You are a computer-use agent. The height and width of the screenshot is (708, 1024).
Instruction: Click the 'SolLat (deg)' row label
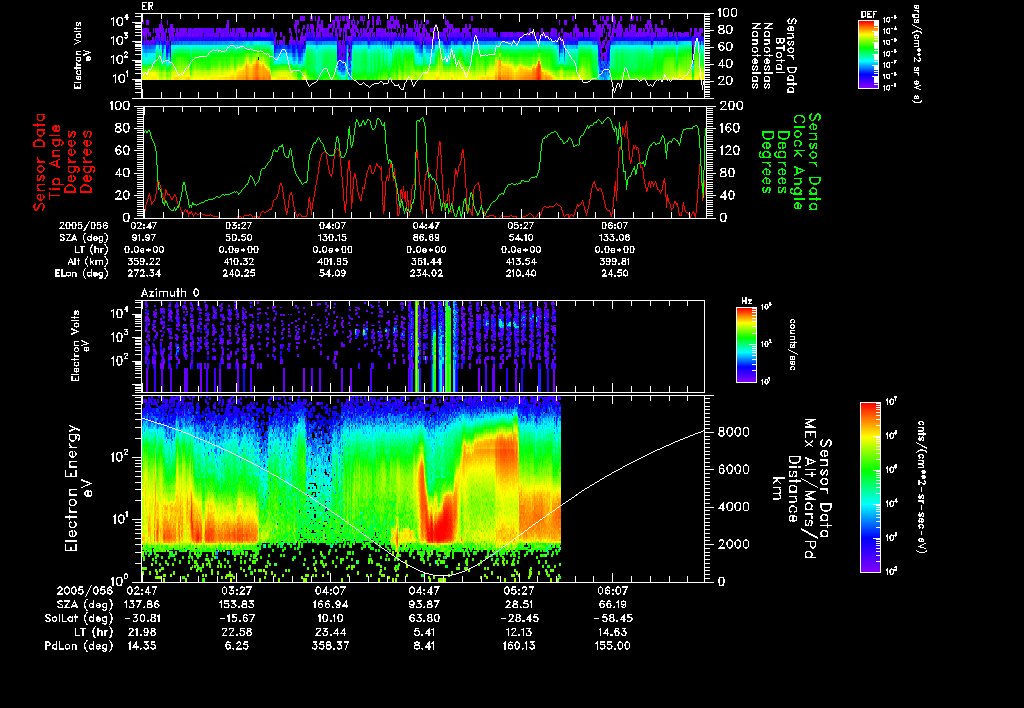pyautogui.click(x=78, y=618)
